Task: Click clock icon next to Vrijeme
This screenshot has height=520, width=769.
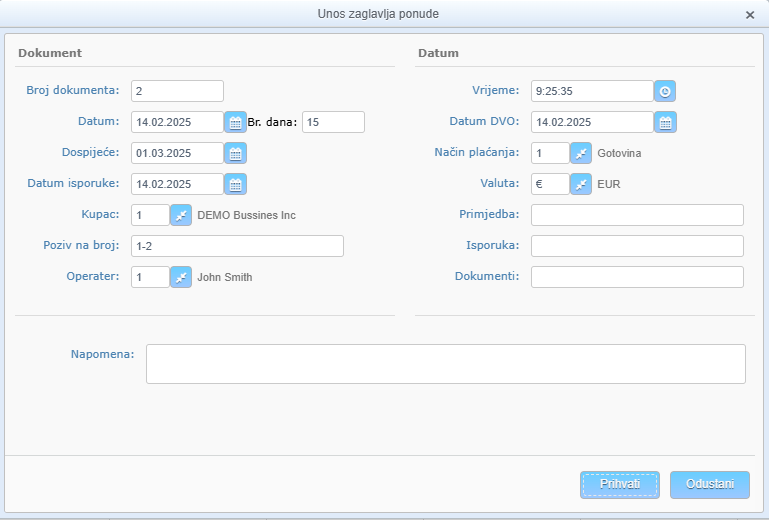Action: pos(665,91)
